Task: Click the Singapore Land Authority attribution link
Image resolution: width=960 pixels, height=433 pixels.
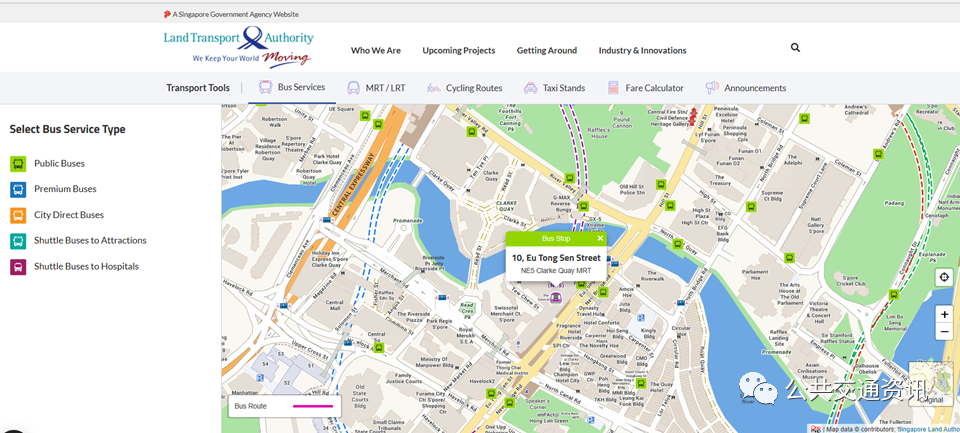Action: 928,429
